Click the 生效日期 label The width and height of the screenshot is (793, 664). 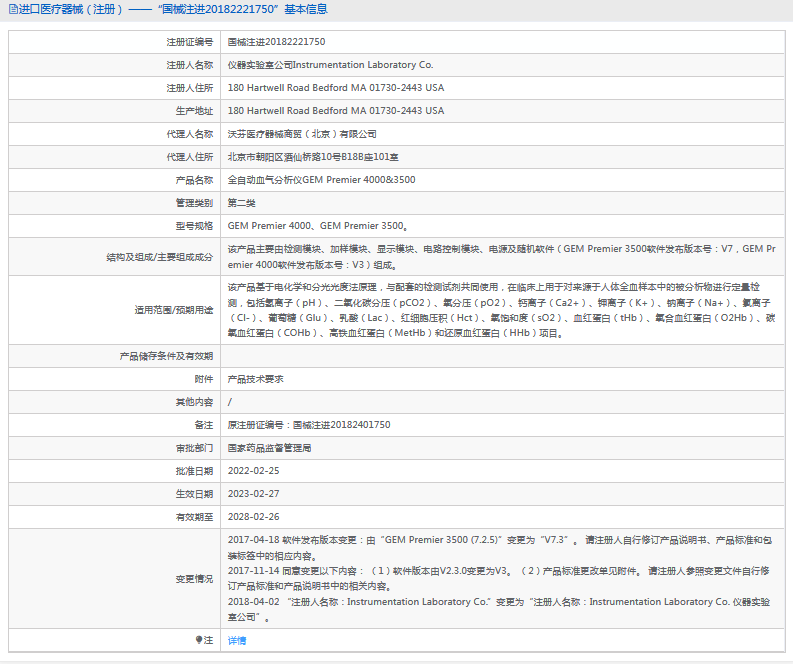click(x=194, y=494)
